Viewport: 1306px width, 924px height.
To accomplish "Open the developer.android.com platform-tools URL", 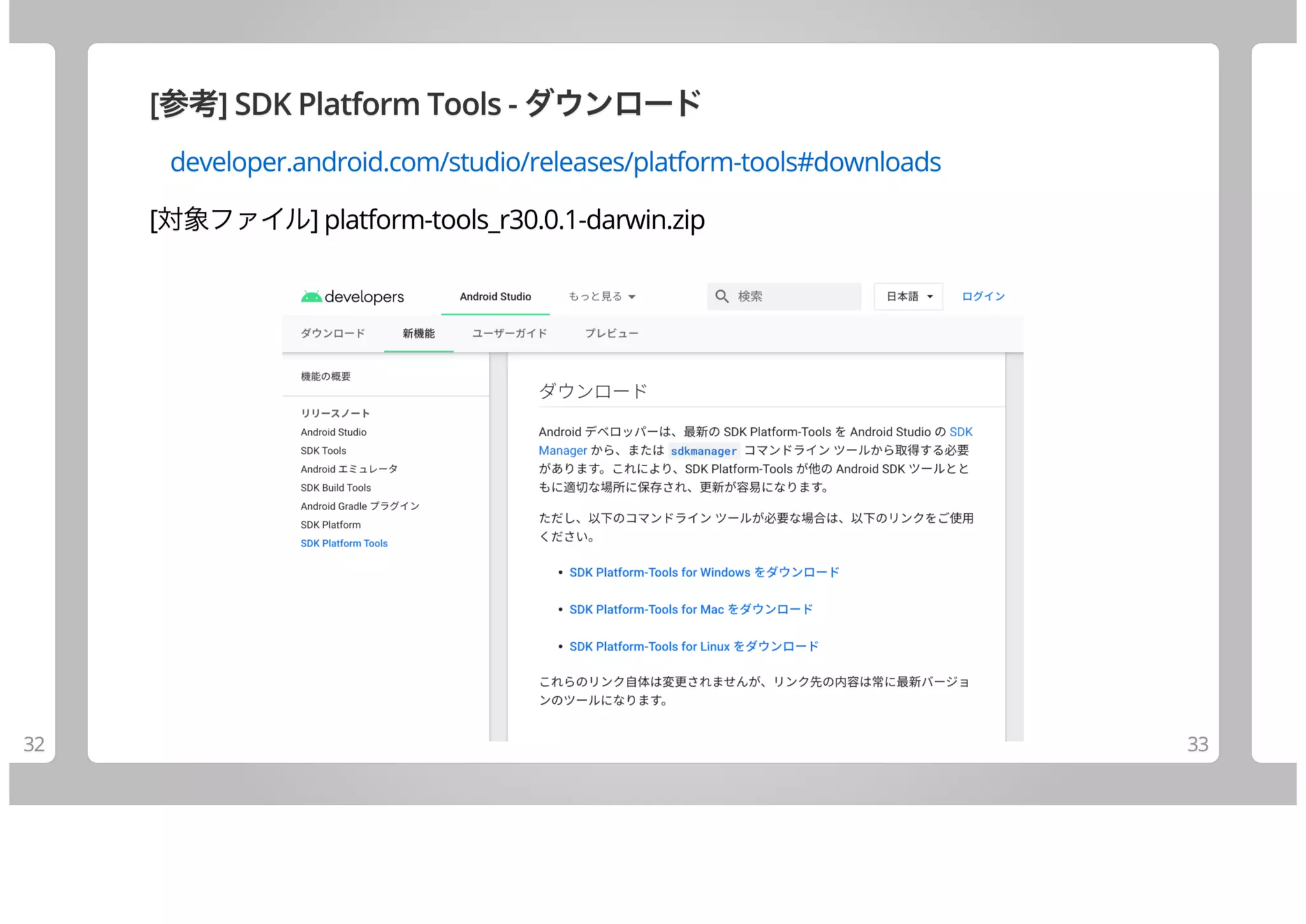I will (555, 162).
